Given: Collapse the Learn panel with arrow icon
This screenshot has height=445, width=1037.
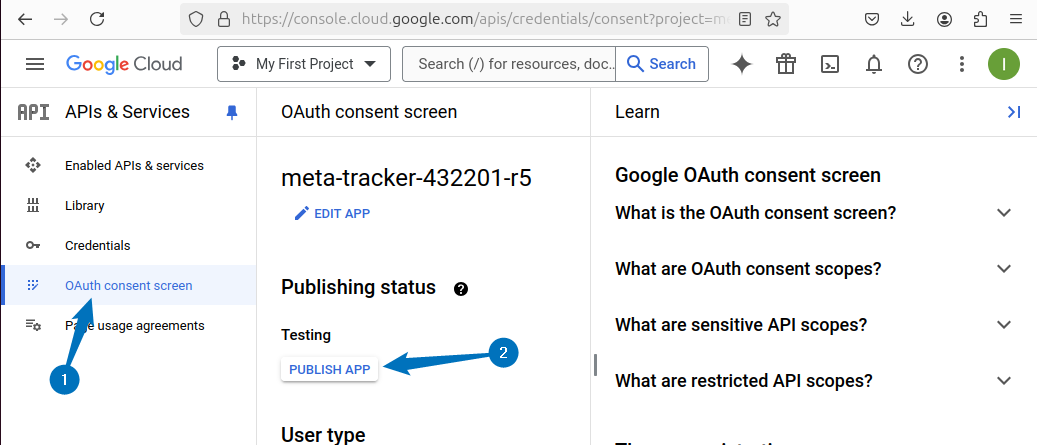Looking at the screenshot, I should pyautogui.click(x=1014, y=112).
